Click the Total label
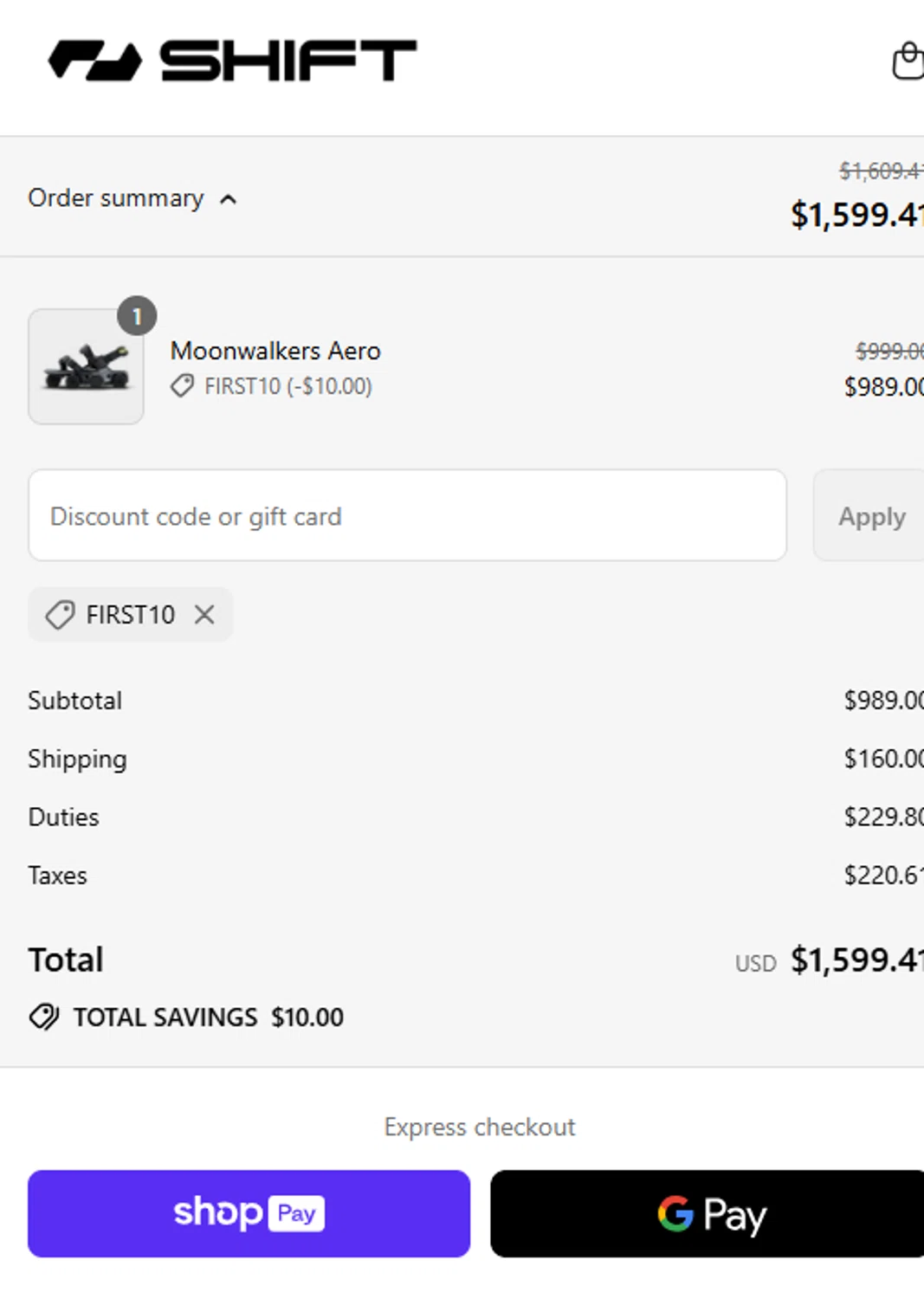Image resolution: width=924 pixels, height=1299 pixels. (x=66, y=960)
